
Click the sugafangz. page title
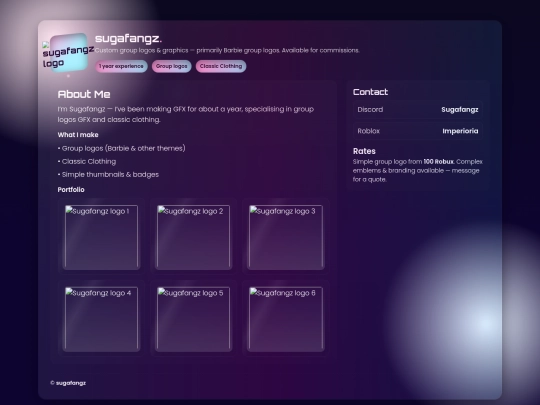128,39
